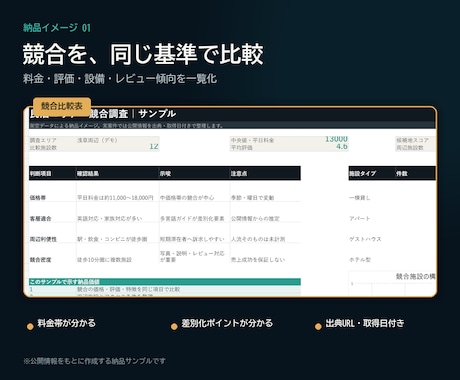Viewport: 460px width, 380px height.
Task: Select the 価格帯 row label
Action: tap(38, 198)
